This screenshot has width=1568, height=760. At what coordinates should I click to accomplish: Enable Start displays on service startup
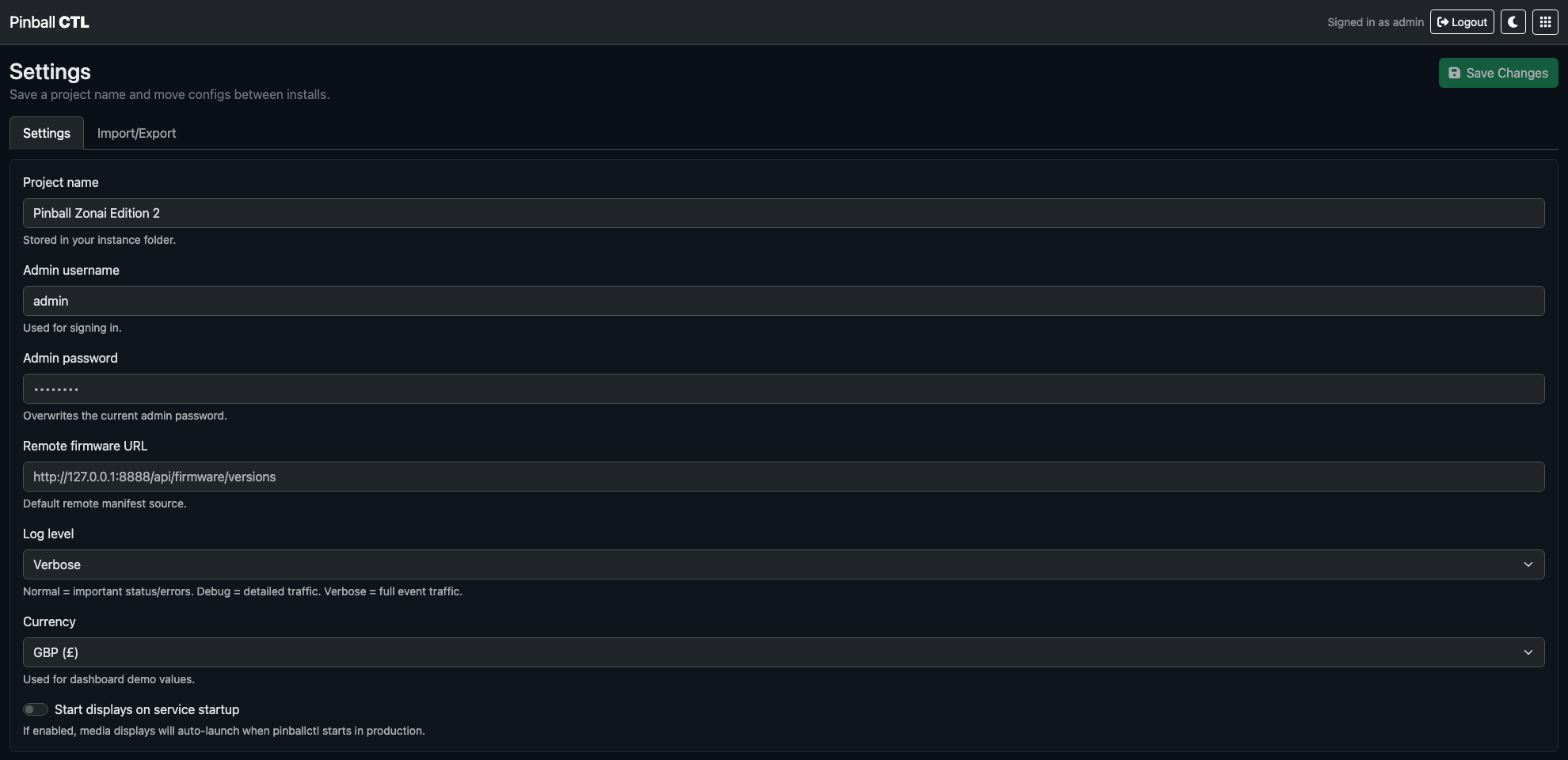coord(36,709)
